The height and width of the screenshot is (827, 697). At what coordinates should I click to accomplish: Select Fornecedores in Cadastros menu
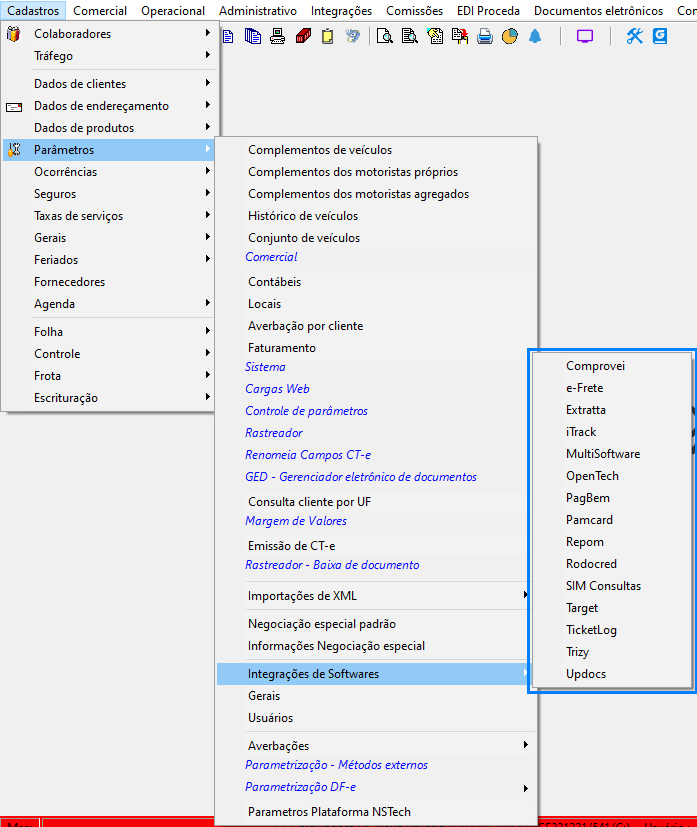point(110,282)
